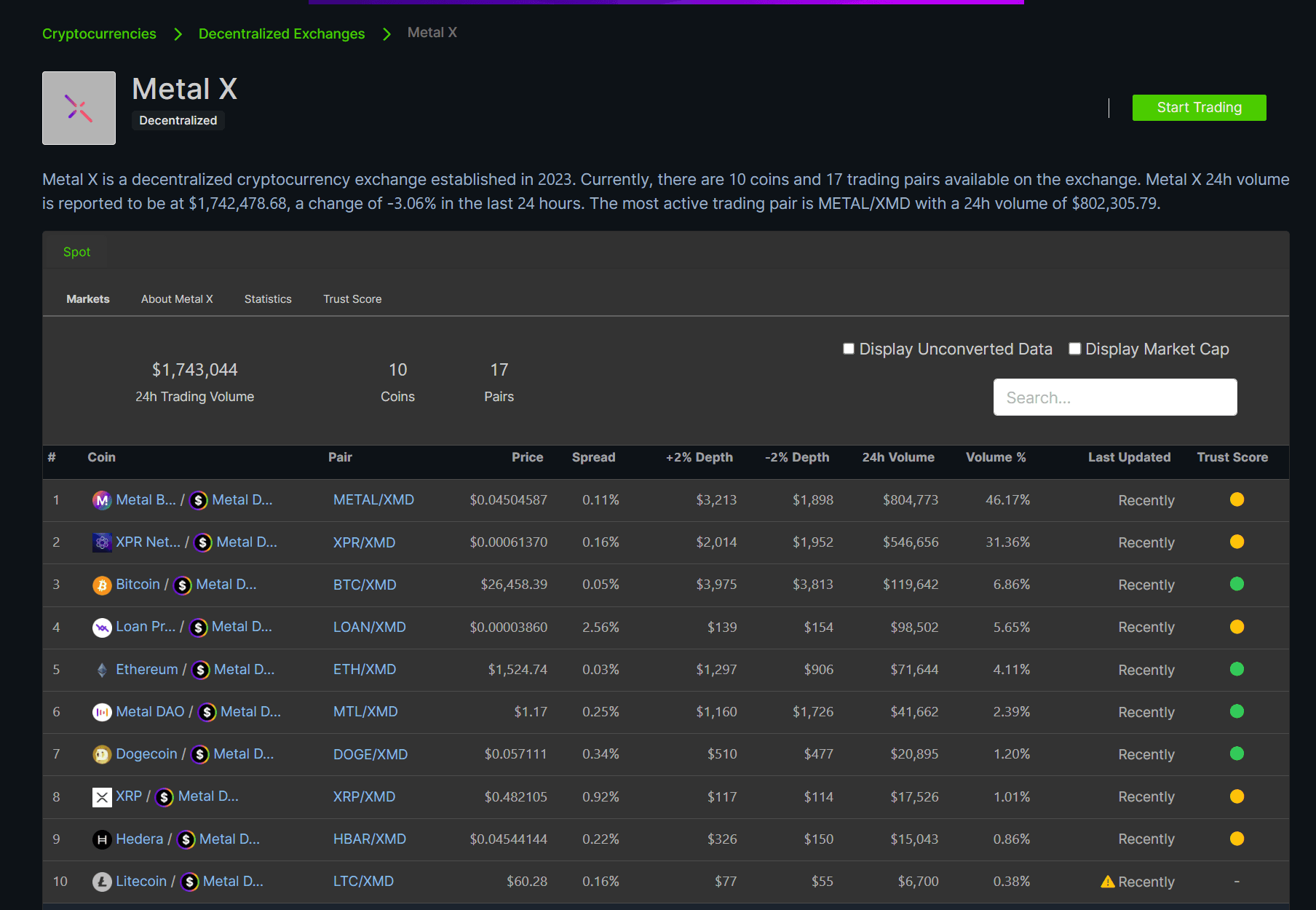Sort table by 24h Volume column
Screen dimensions: 1316x910
898,457
